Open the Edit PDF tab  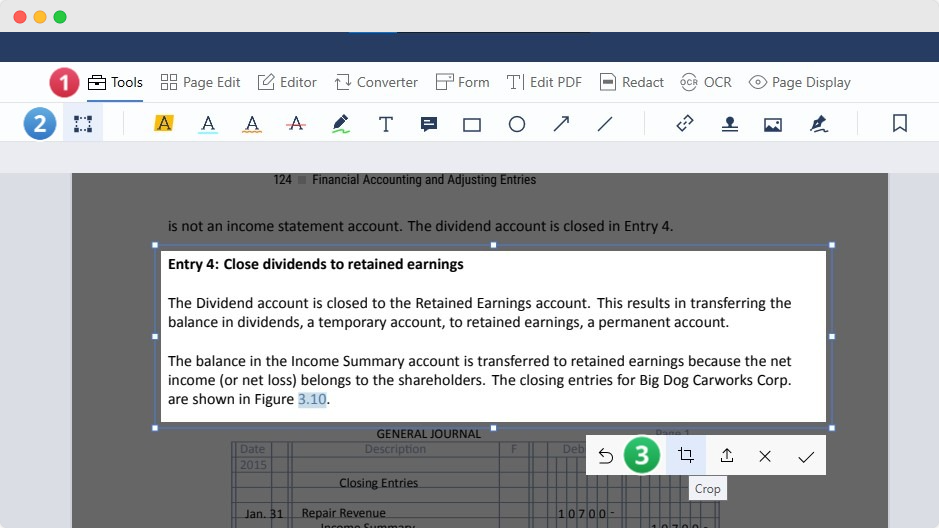(544, 82)
